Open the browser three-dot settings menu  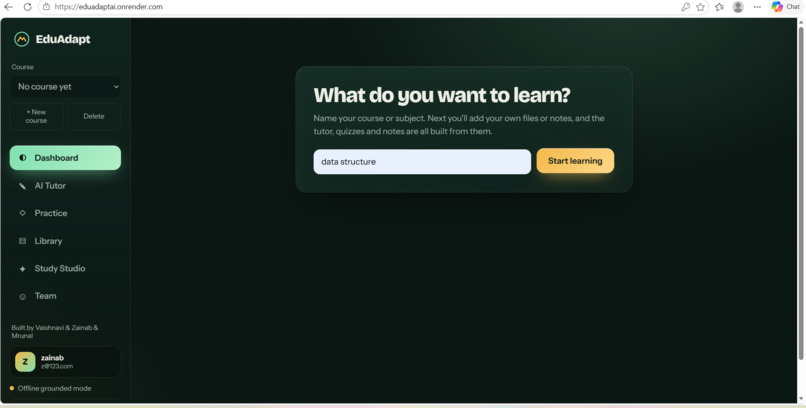(x=757, y=7)
